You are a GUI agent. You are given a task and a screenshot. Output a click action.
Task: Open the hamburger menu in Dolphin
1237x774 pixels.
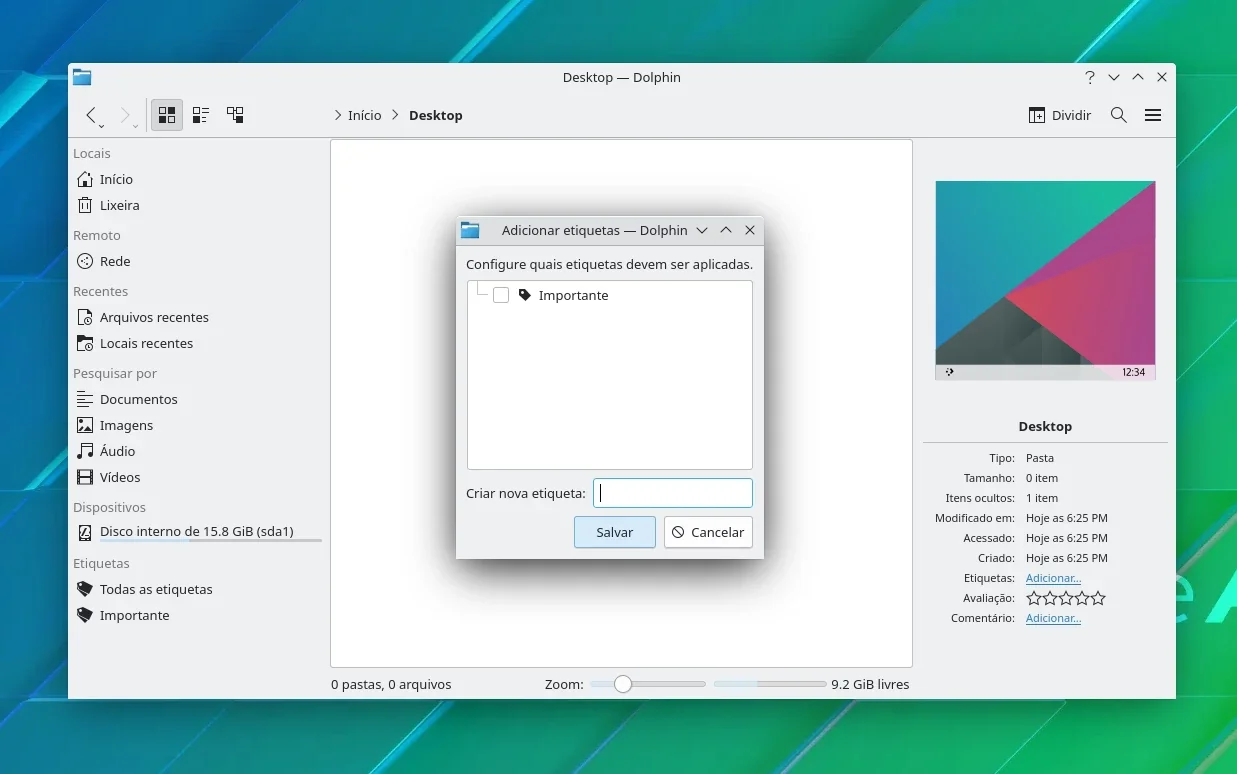[x=1153, y=115]
